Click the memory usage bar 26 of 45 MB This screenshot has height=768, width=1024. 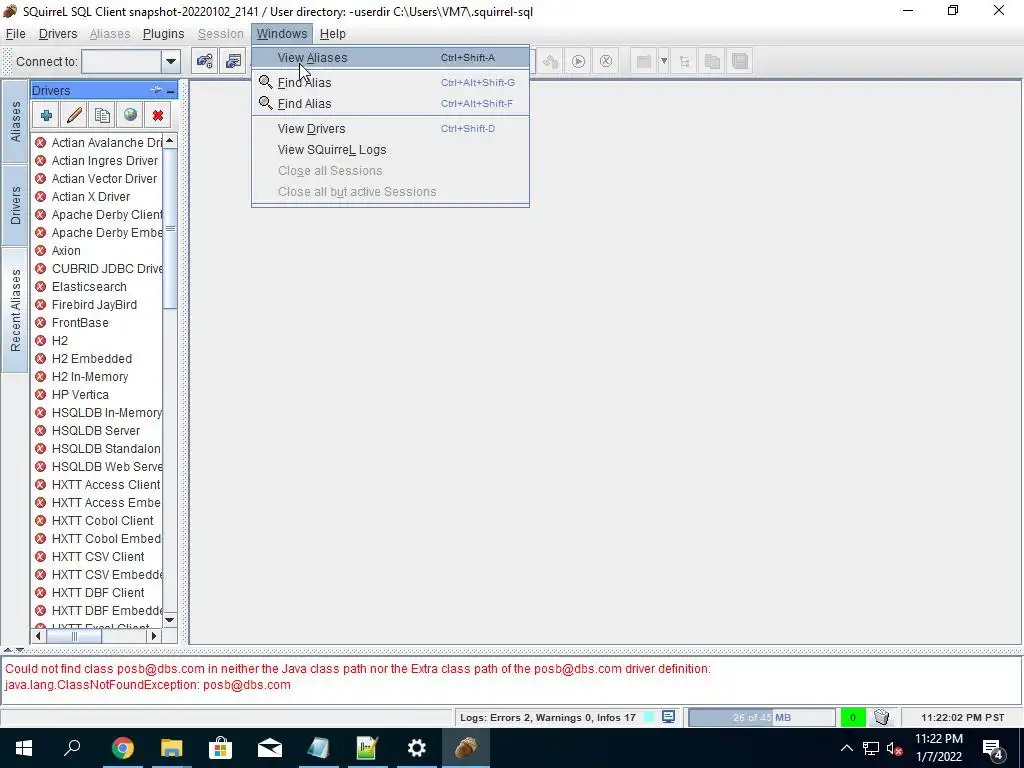pos(761,717)
